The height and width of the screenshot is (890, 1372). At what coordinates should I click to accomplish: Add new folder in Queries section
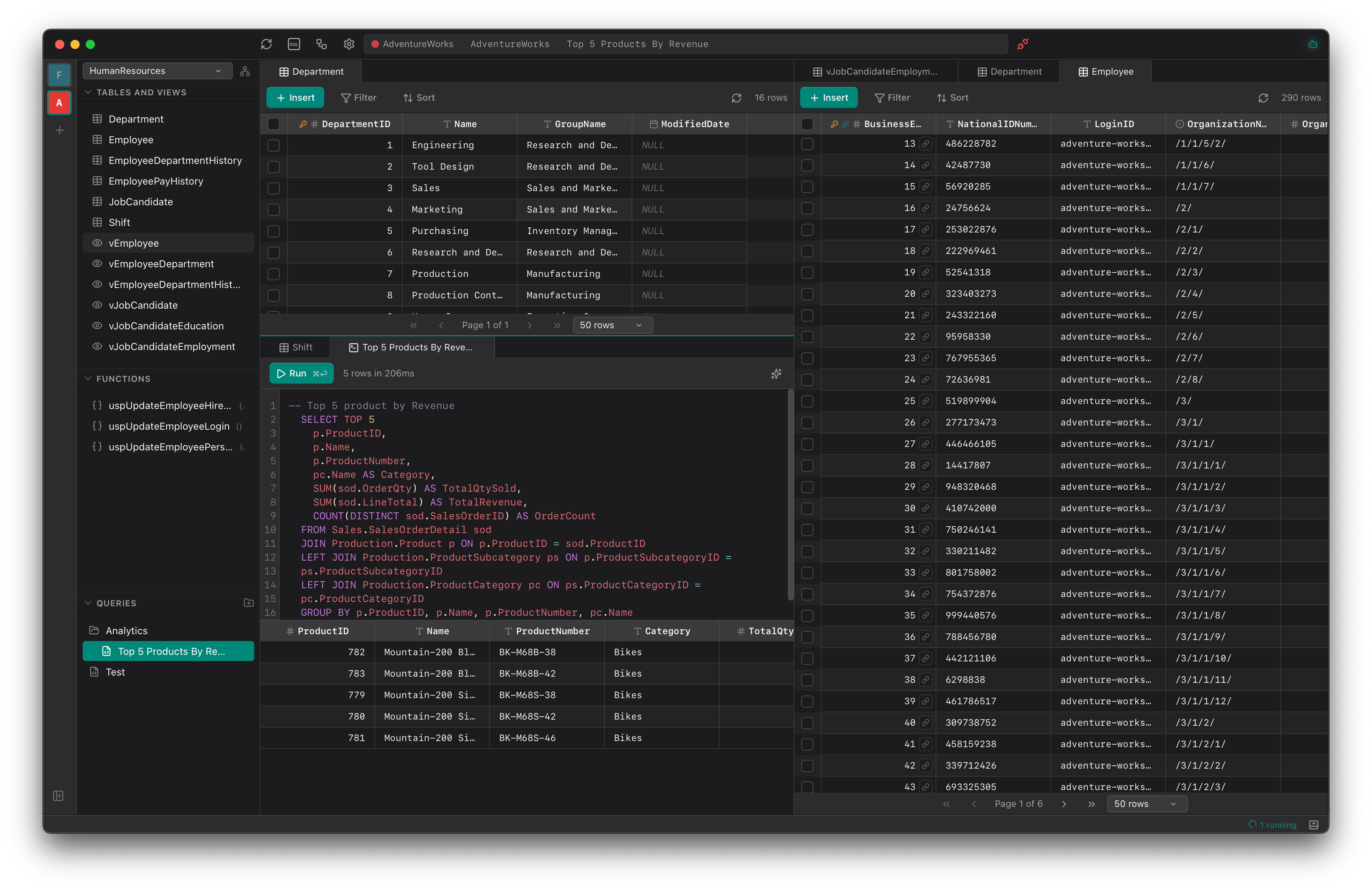248,603
